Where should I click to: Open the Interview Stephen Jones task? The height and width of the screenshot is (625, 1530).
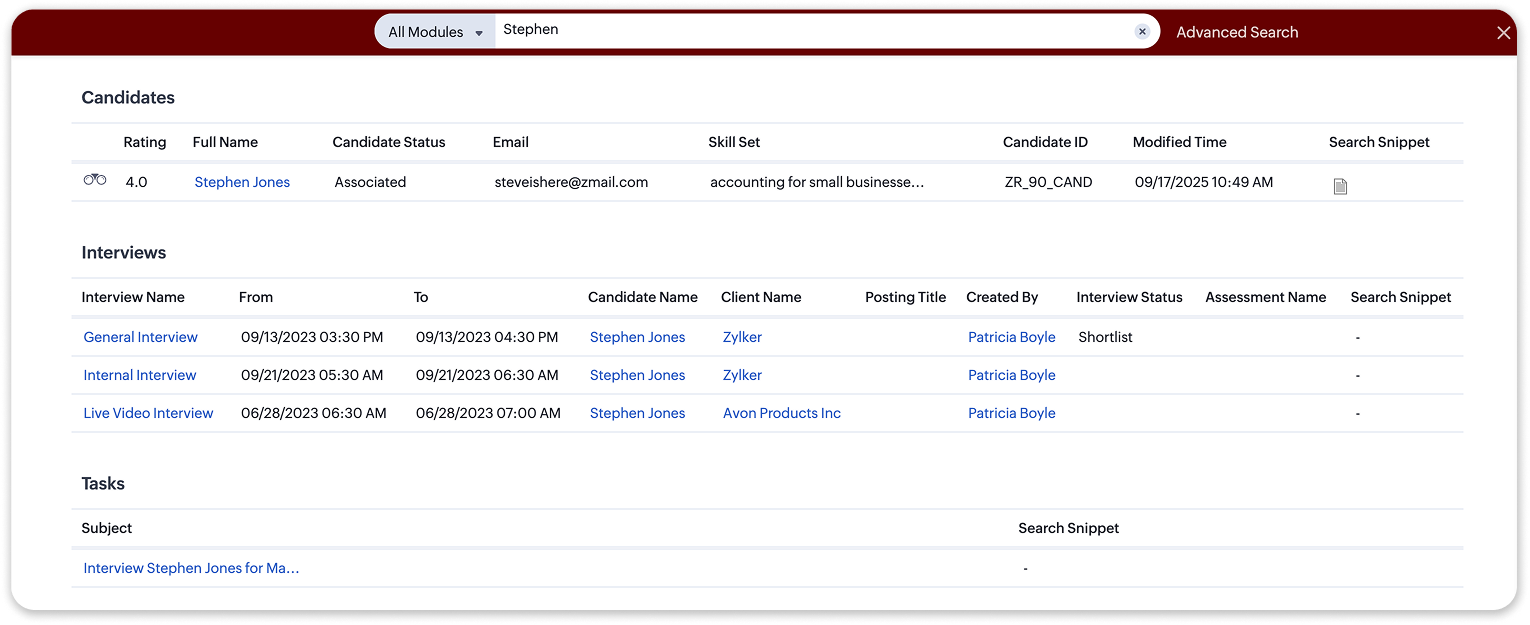191,568
